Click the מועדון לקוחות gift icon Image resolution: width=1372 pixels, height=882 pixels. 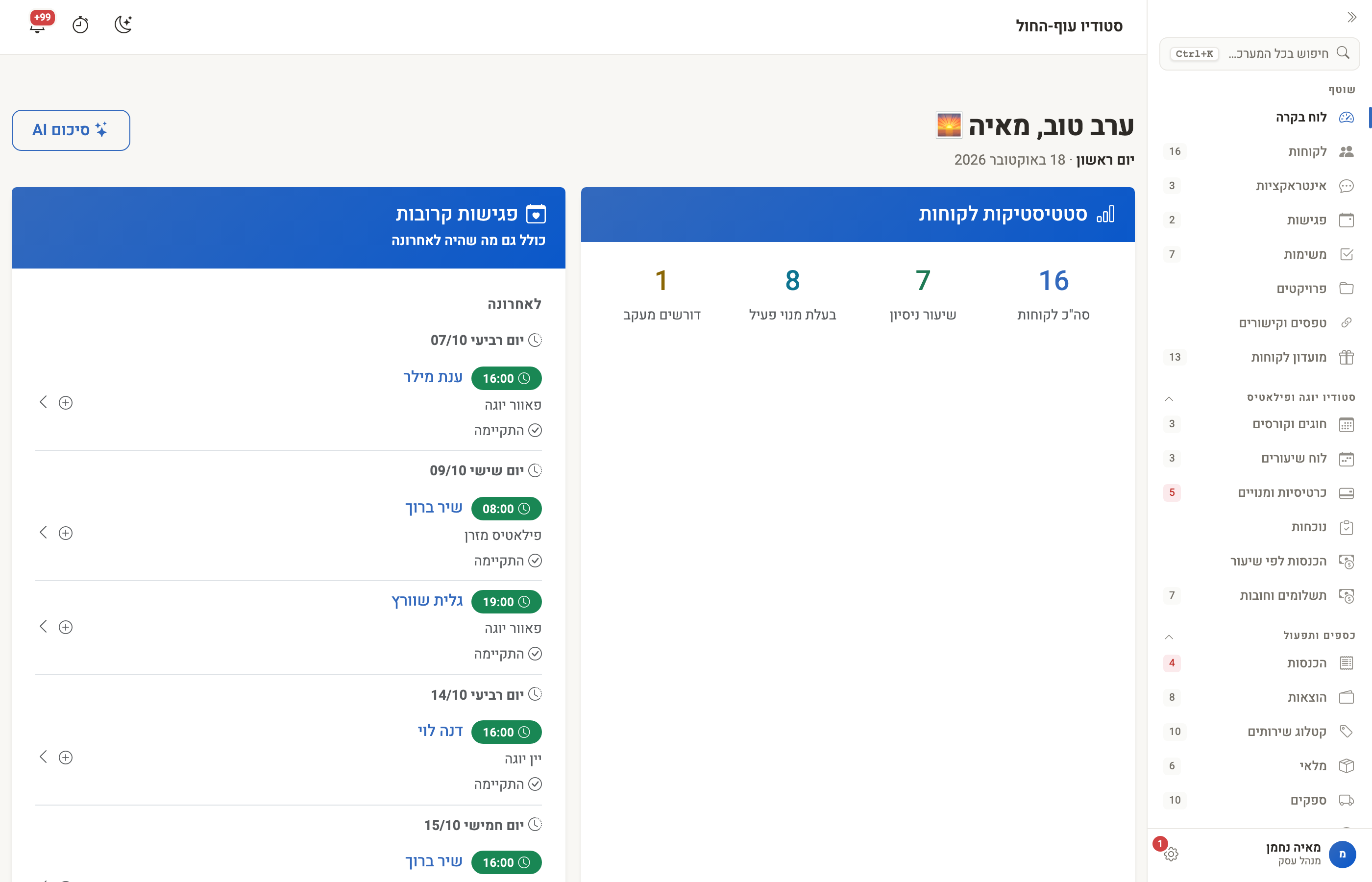point(1346,357)
